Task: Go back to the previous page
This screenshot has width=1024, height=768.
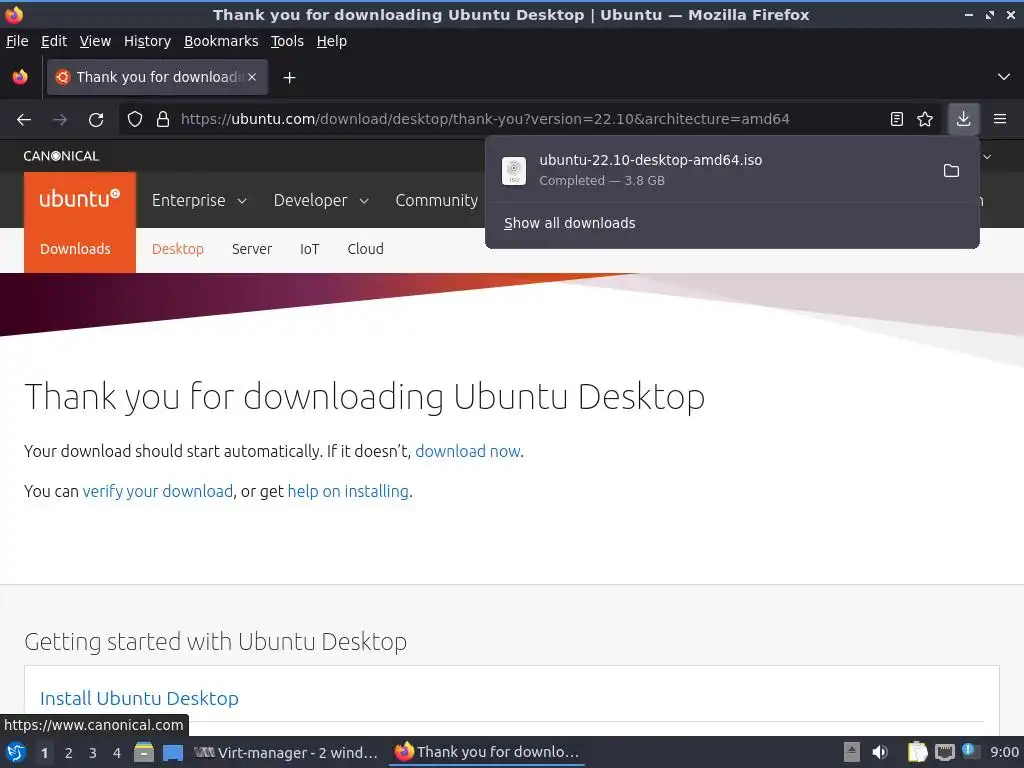Action: point(24,120)
